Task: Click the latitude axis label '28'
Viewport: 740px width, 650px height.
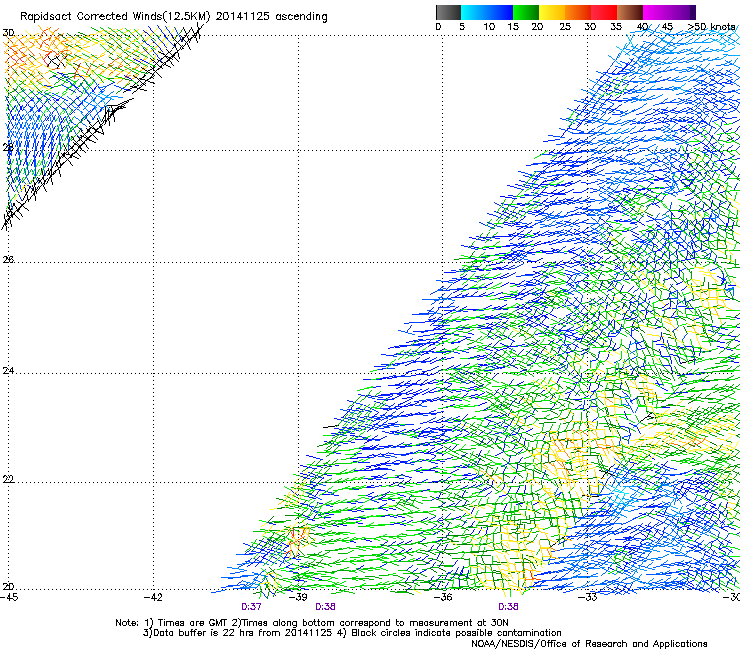Action: [8, 147]
